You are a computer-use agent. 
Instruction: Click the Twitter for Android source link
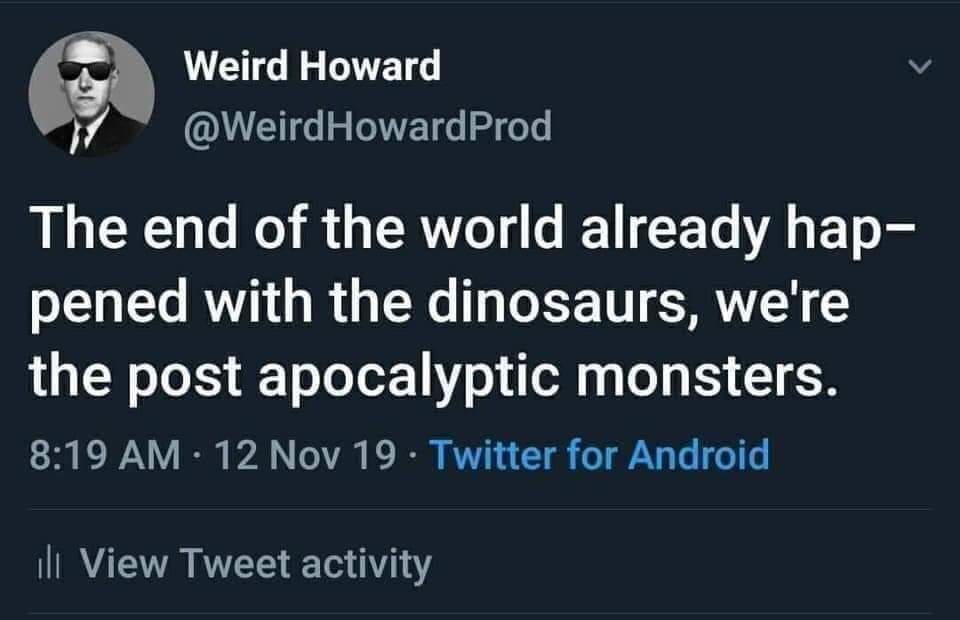[599, 455]
